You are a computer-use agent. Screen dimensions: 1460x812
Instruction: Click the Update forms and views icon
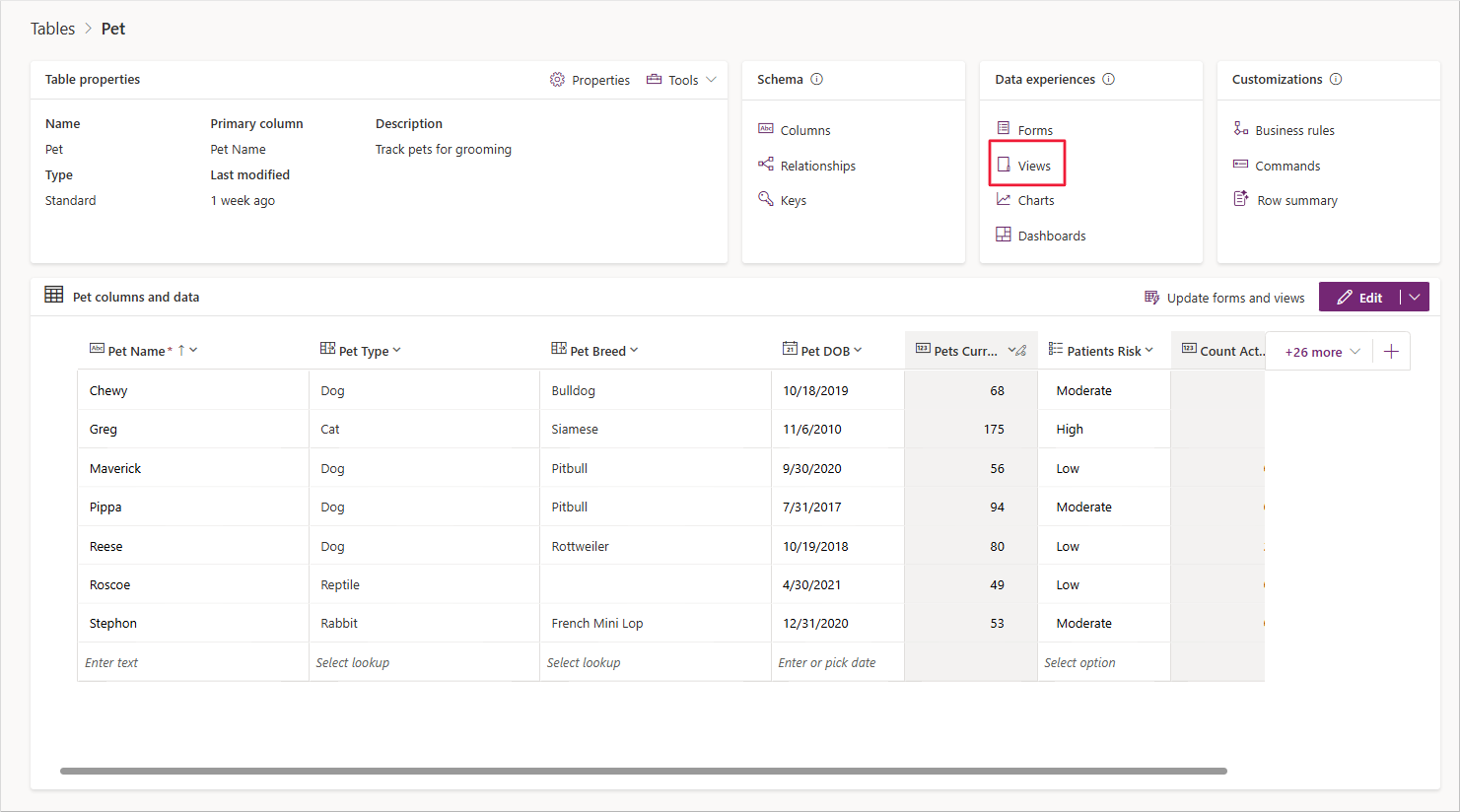pos(1151,298)
